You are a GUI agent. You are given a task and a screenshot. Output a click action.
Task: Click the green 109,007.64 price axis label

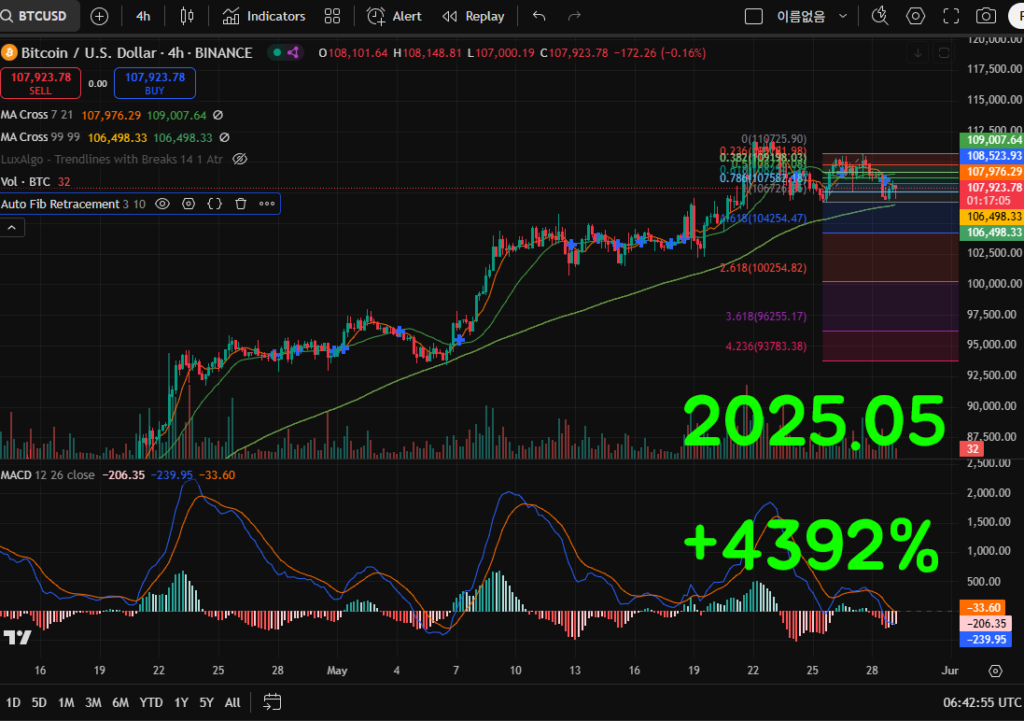(x=991, y=140)
